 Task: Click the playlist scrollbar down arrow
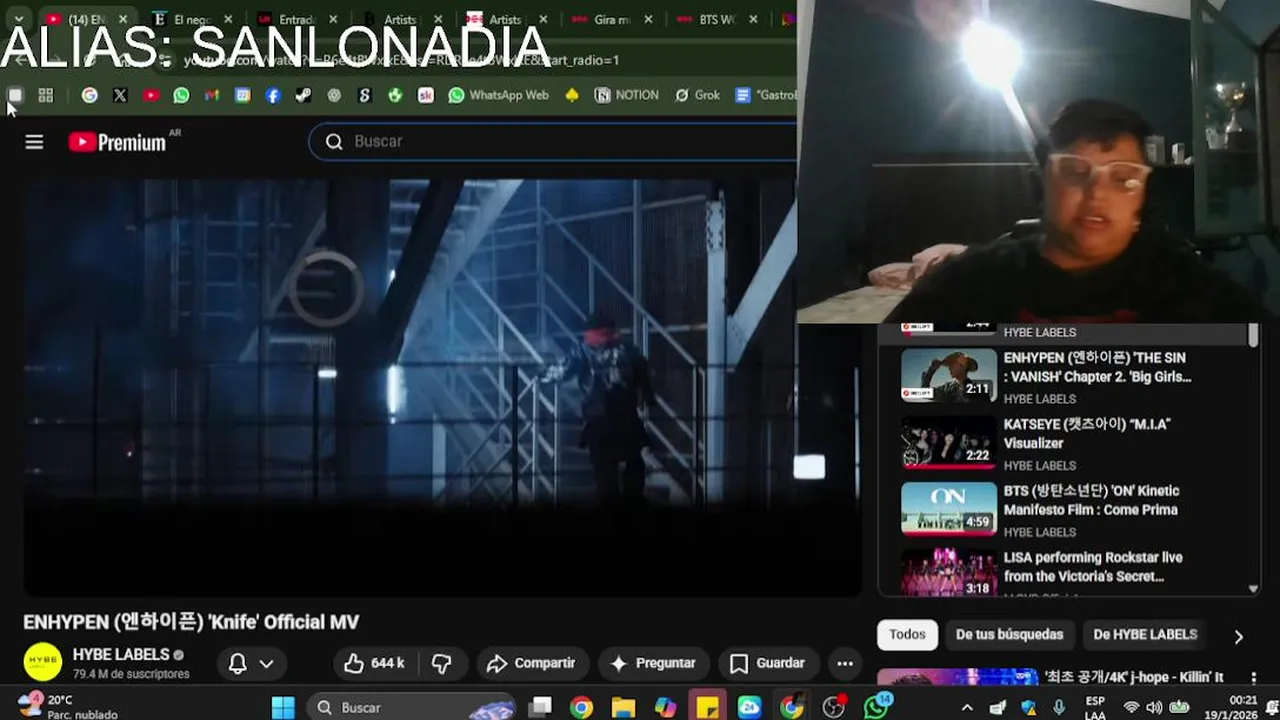pos(1253,590)
